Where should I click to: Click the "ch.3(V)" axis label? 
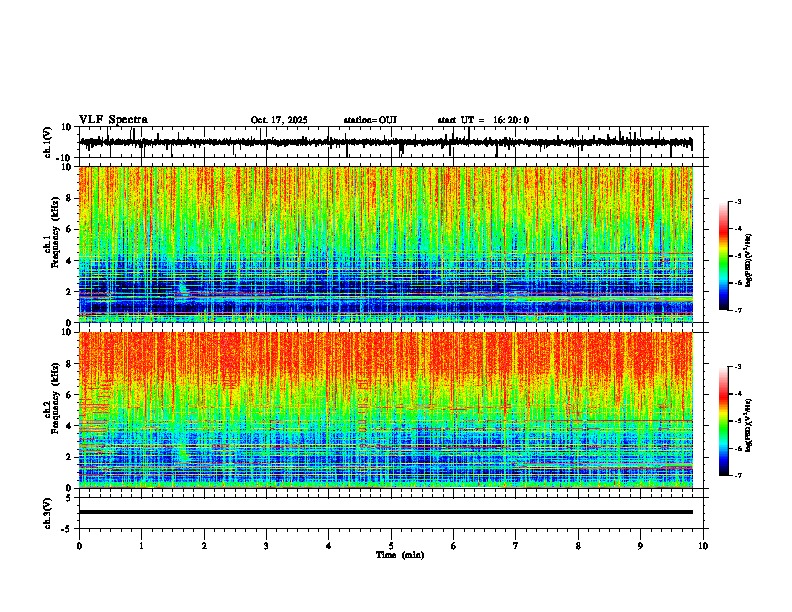tap(48, 513)
